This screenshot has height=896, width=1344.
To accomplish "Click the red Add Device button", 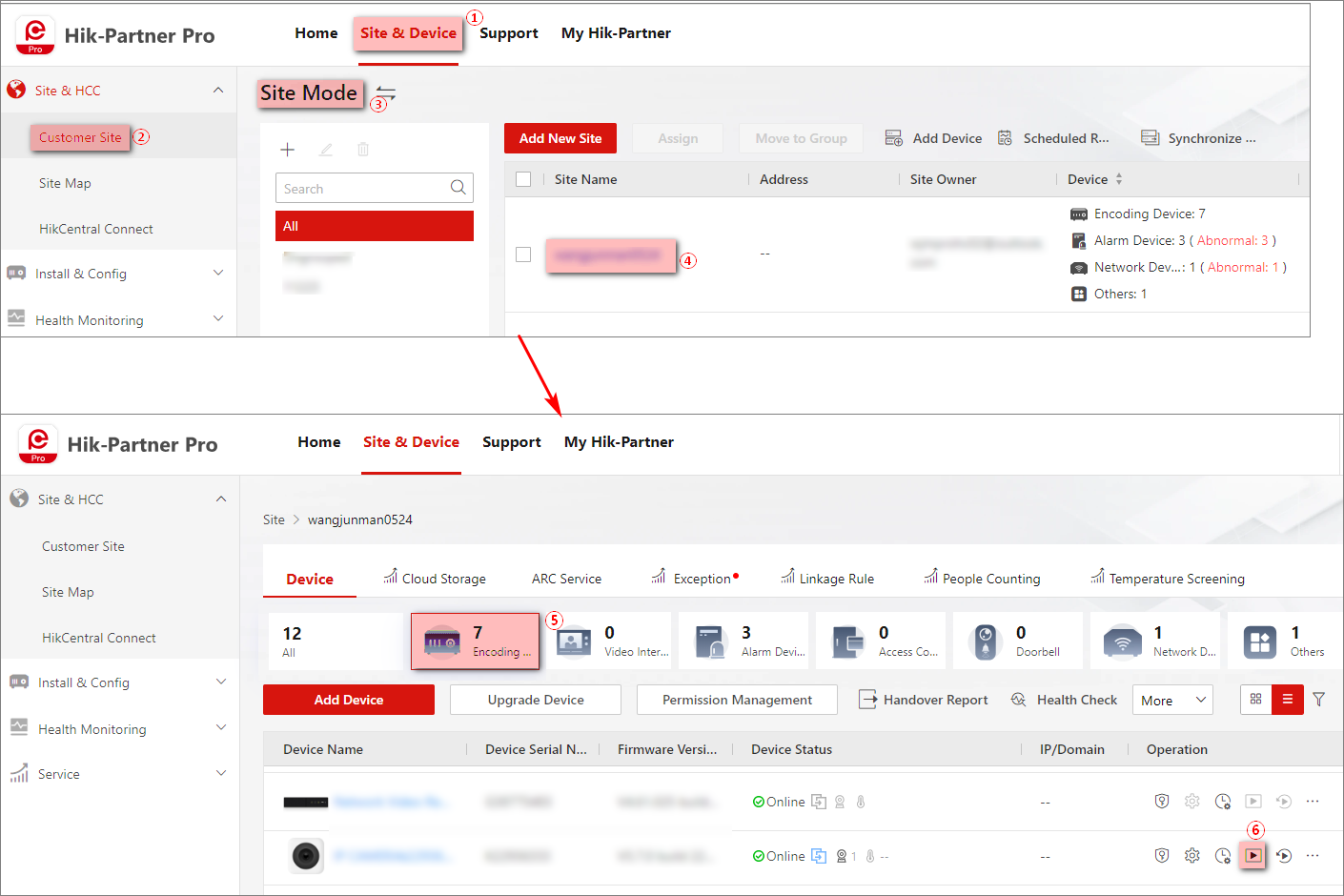I will 349,700.
